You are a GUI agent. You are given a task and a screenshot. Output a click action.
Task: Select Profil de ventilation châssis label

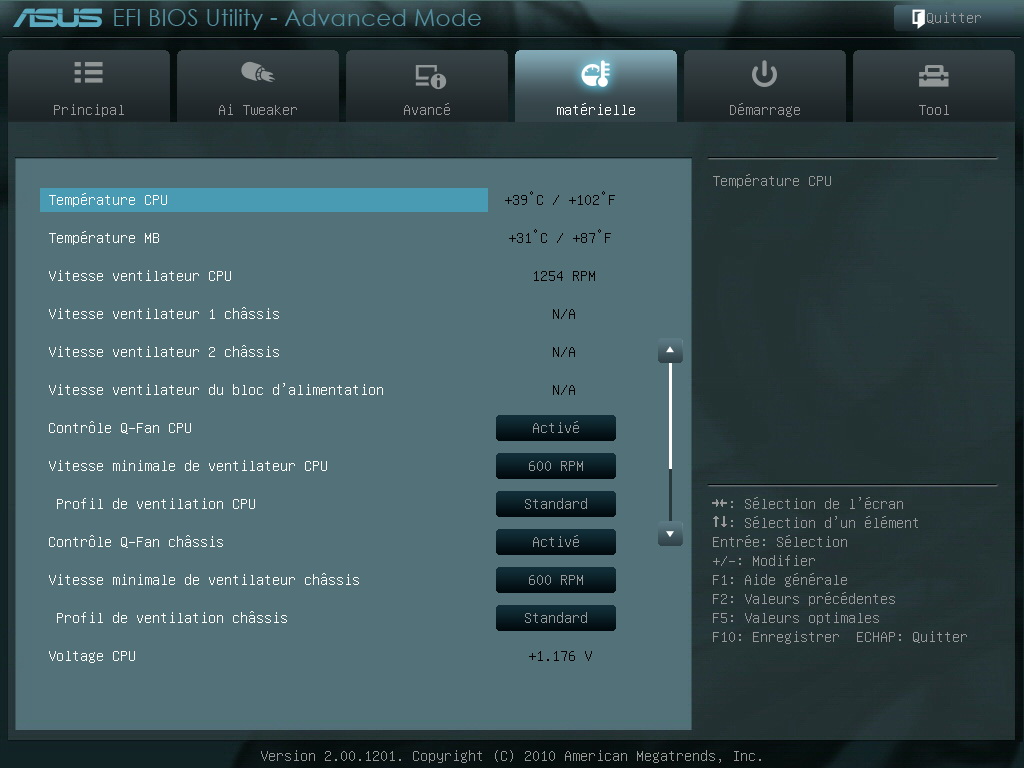coord(172,617)
